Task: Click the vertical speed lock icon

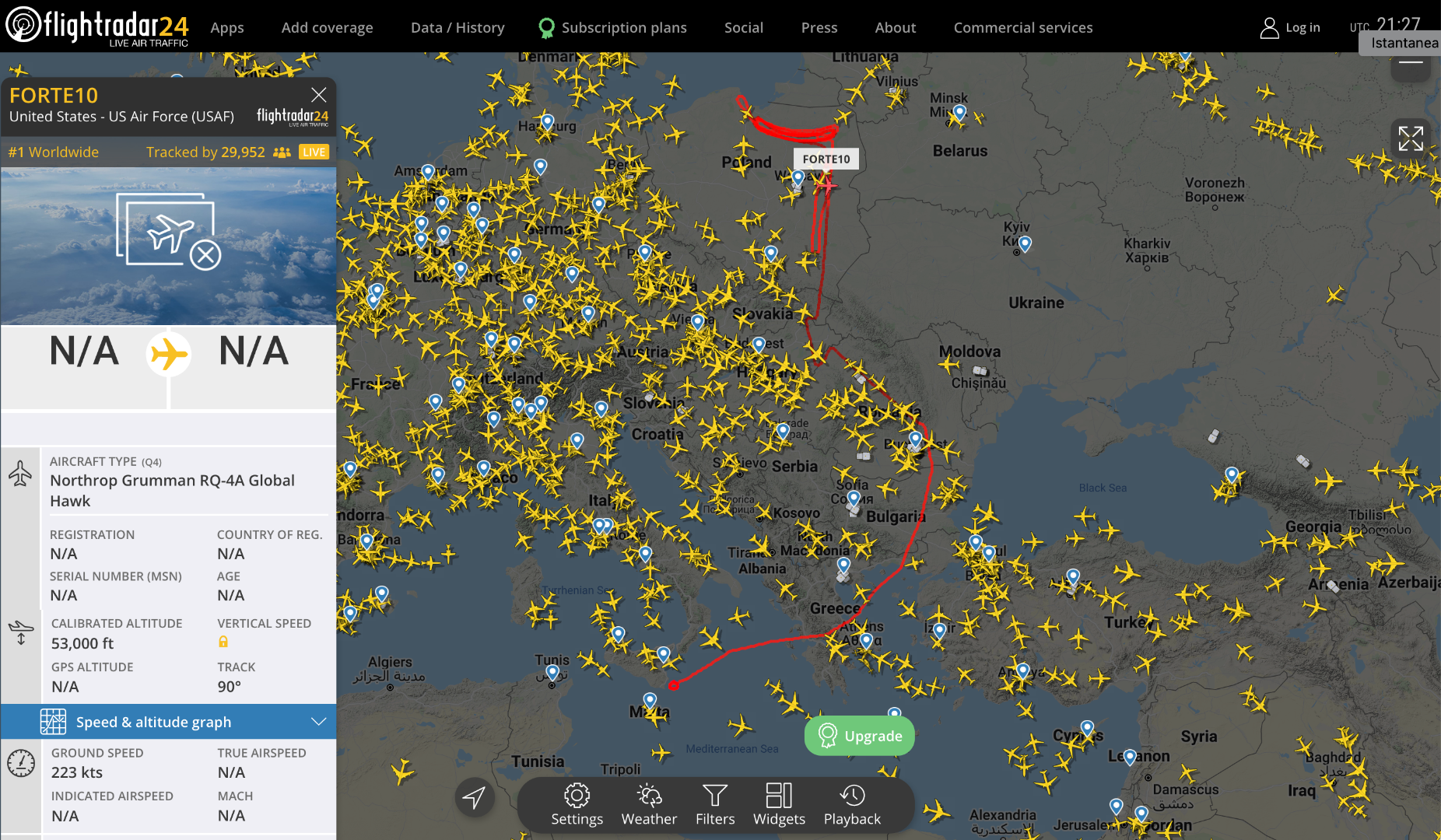Action: click(x=223, y=642)
